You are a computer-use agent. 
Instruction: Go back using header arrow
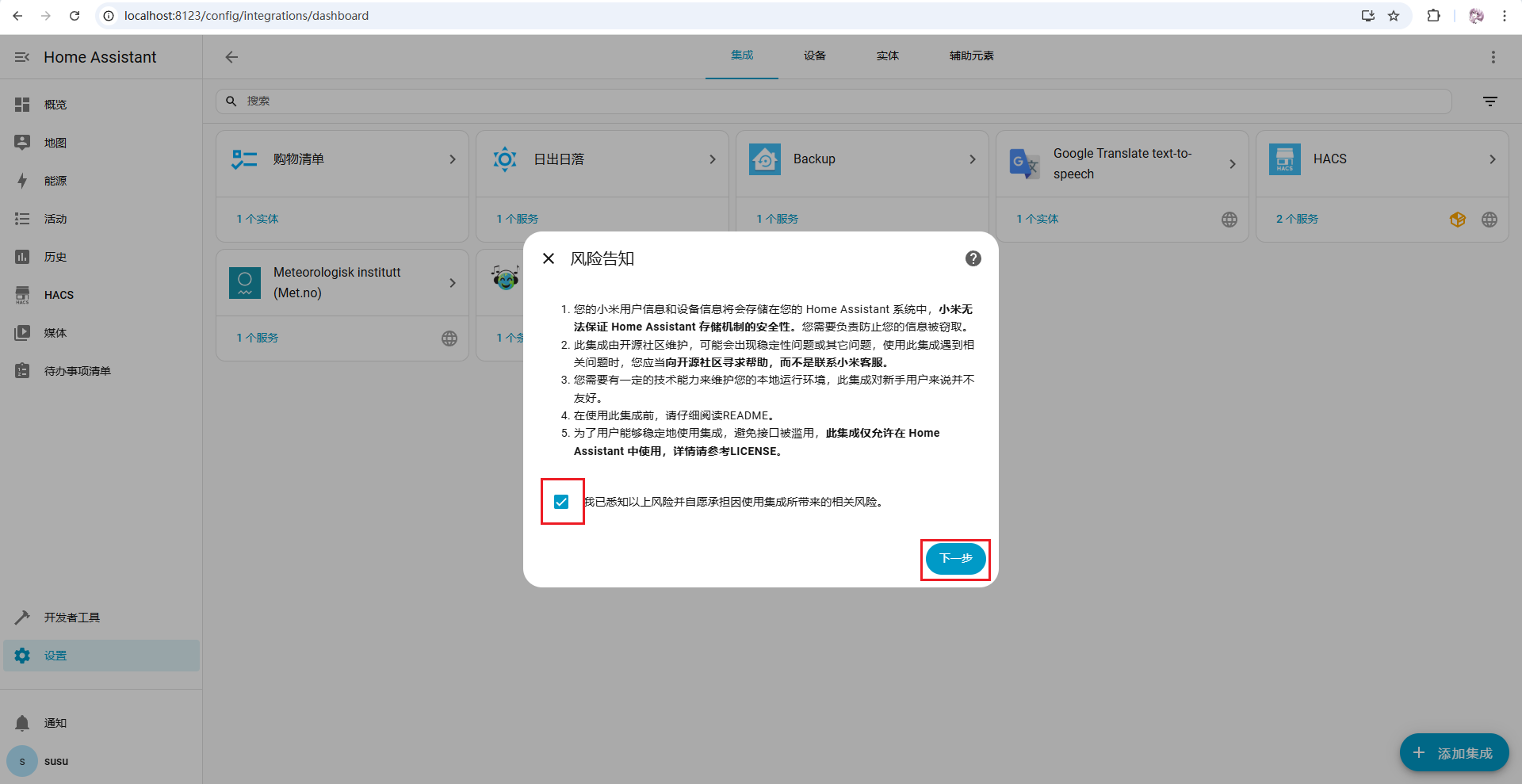click(231, 57)
